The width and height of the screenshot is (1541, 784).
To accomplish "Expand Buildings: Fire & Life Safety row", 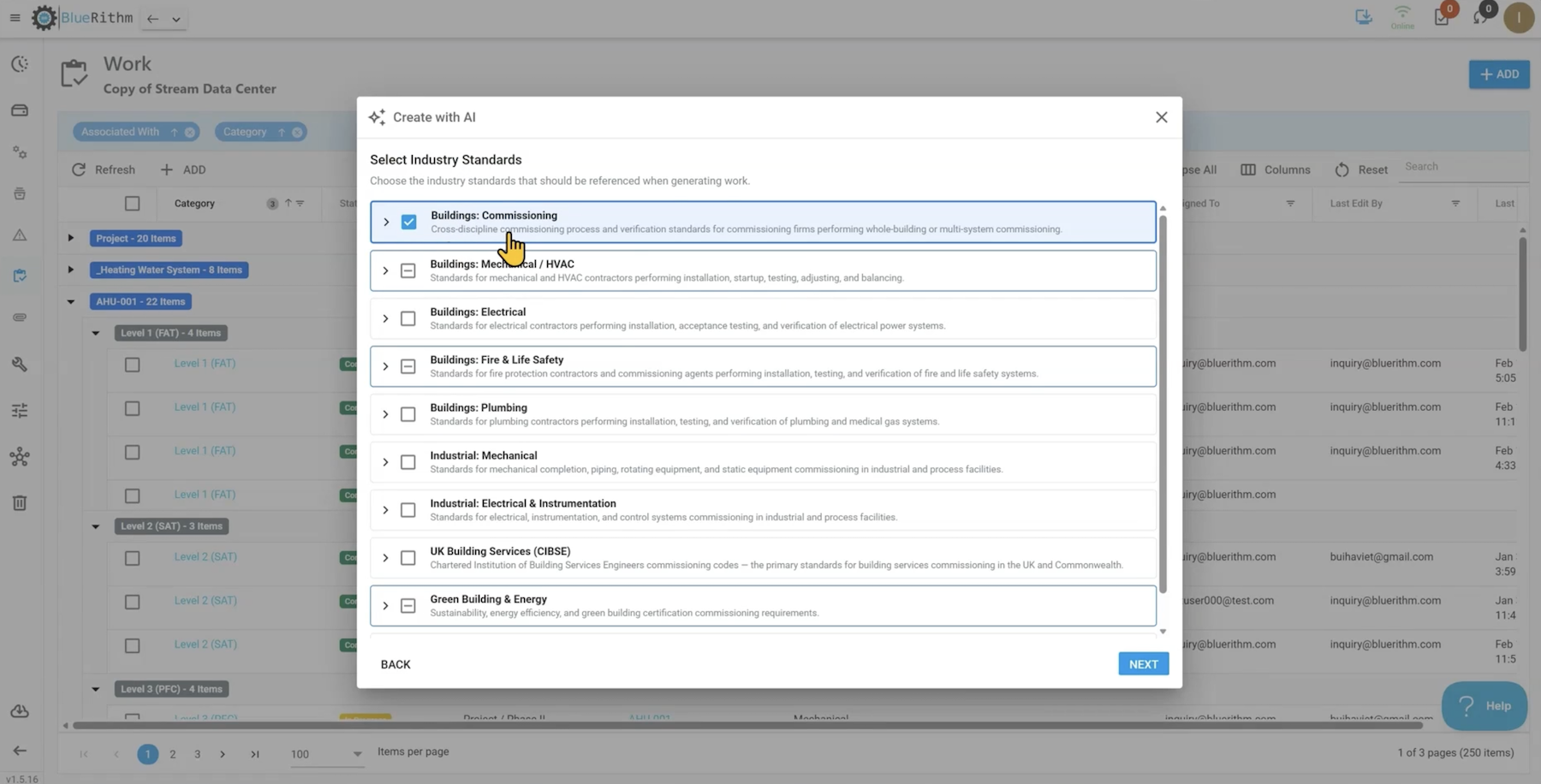I will point(385,367).
